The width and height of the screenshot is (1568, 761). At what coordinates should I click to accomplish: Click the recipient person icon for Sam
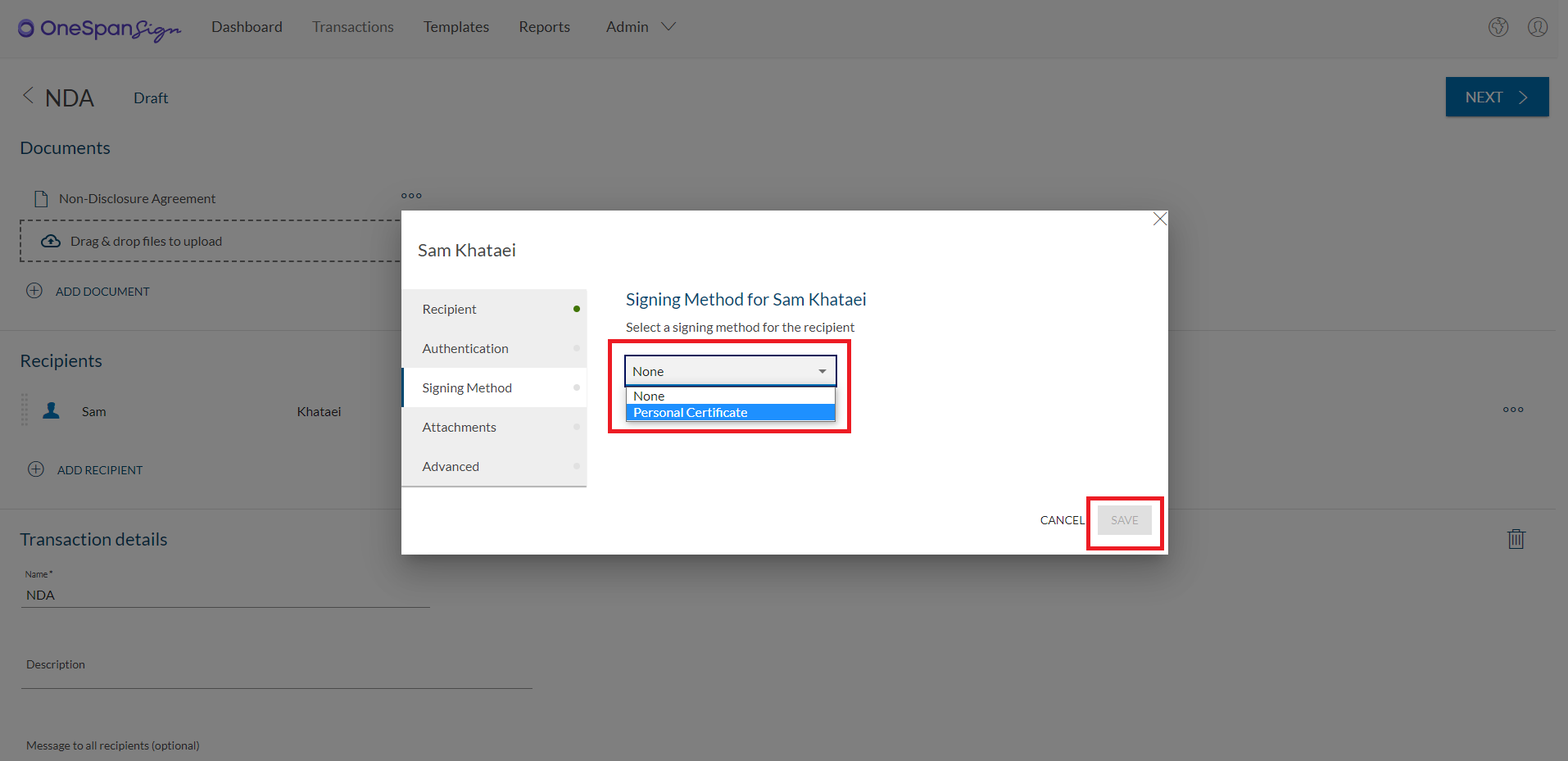(x=51, y=410)
